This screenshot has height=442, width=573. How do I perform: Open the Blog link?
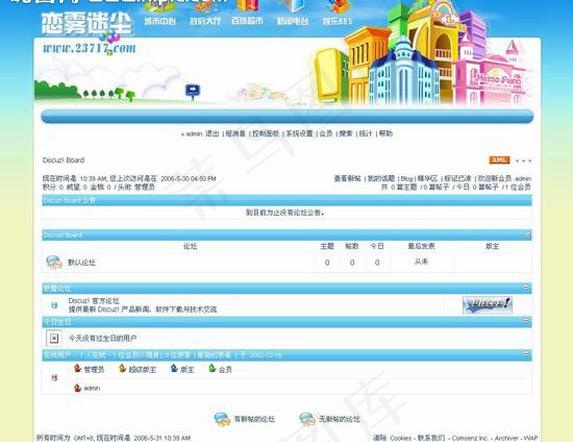point(407,179)
